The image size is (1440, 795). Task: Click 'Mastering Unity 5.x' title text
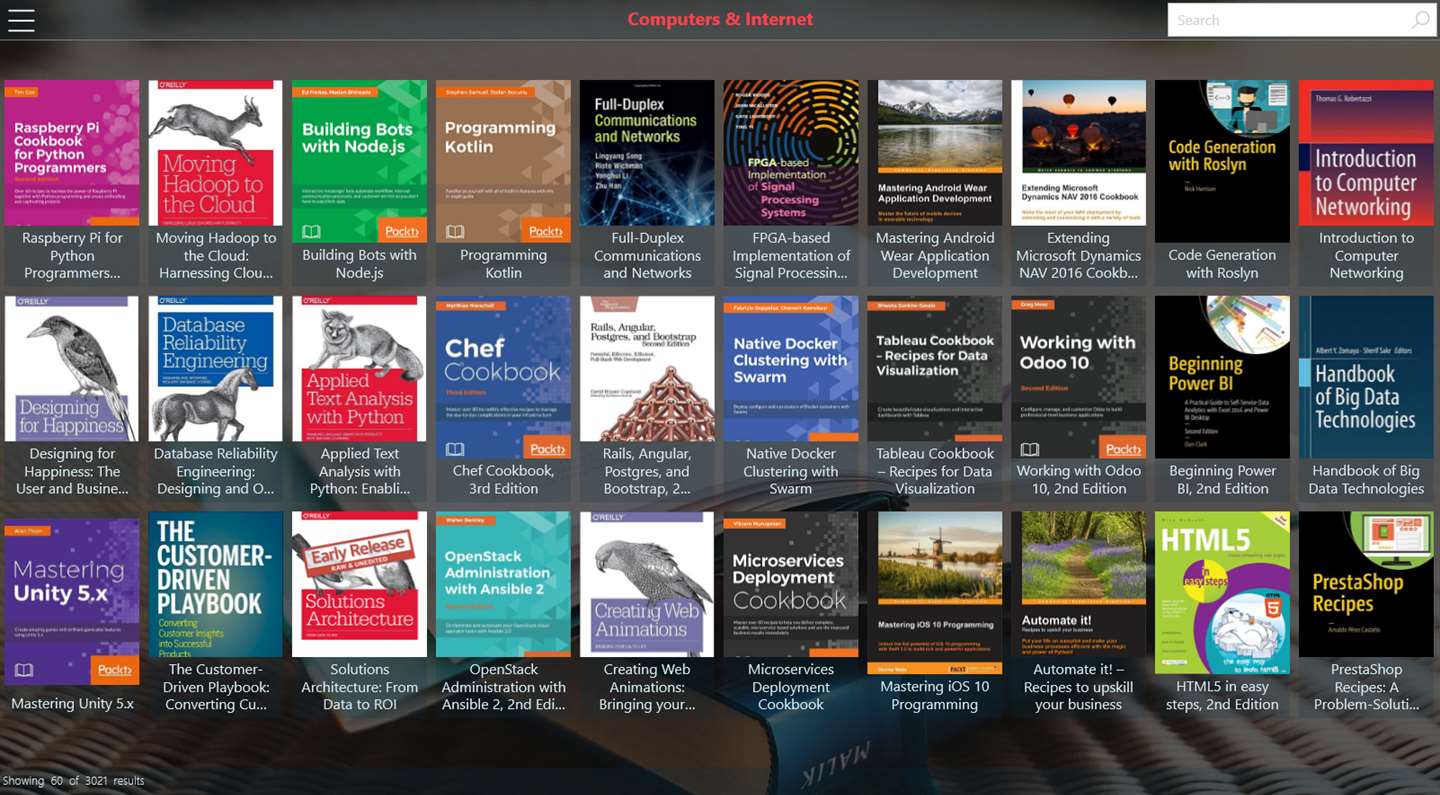coord(72,704)
